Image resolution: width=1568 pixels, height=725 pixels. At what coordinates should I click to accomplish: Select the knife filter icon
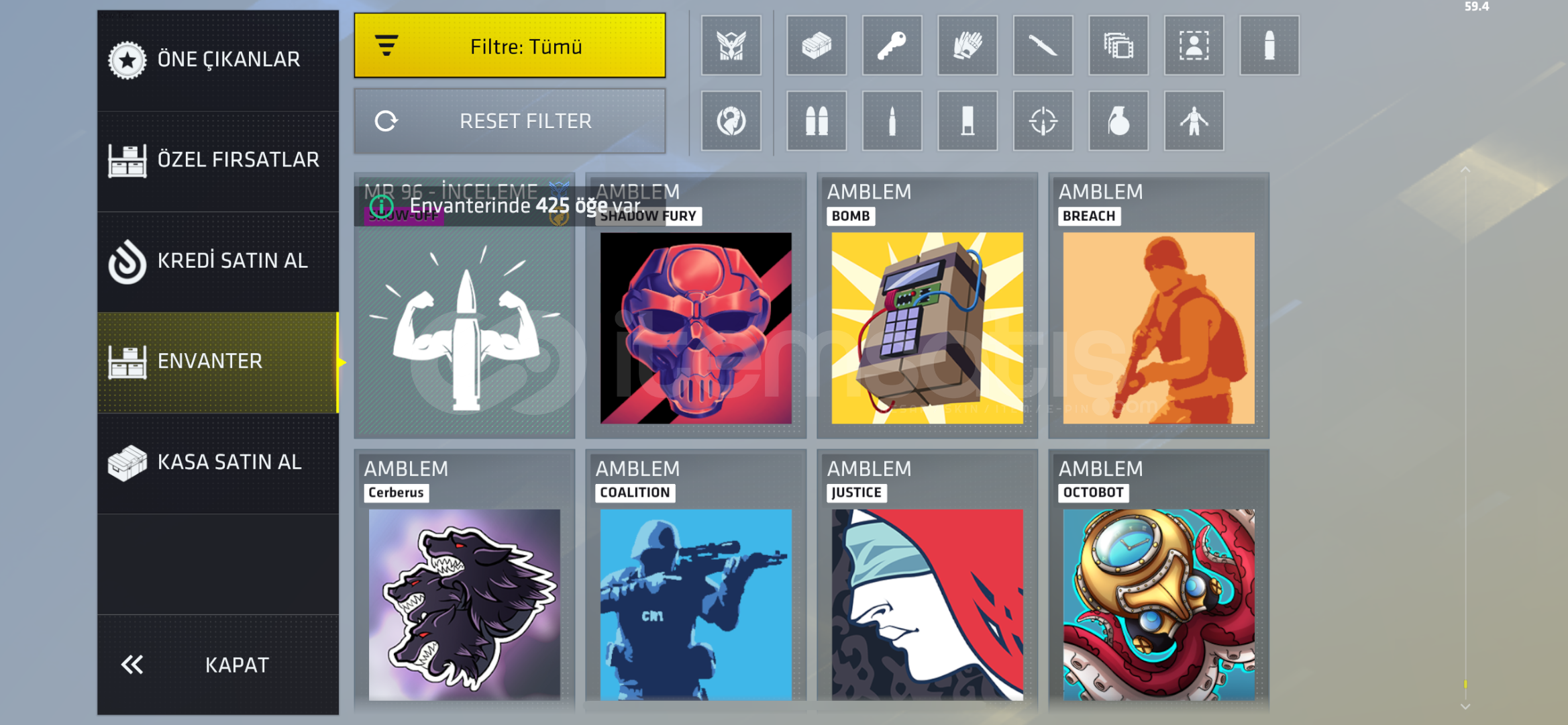[x=1043, y=46]
